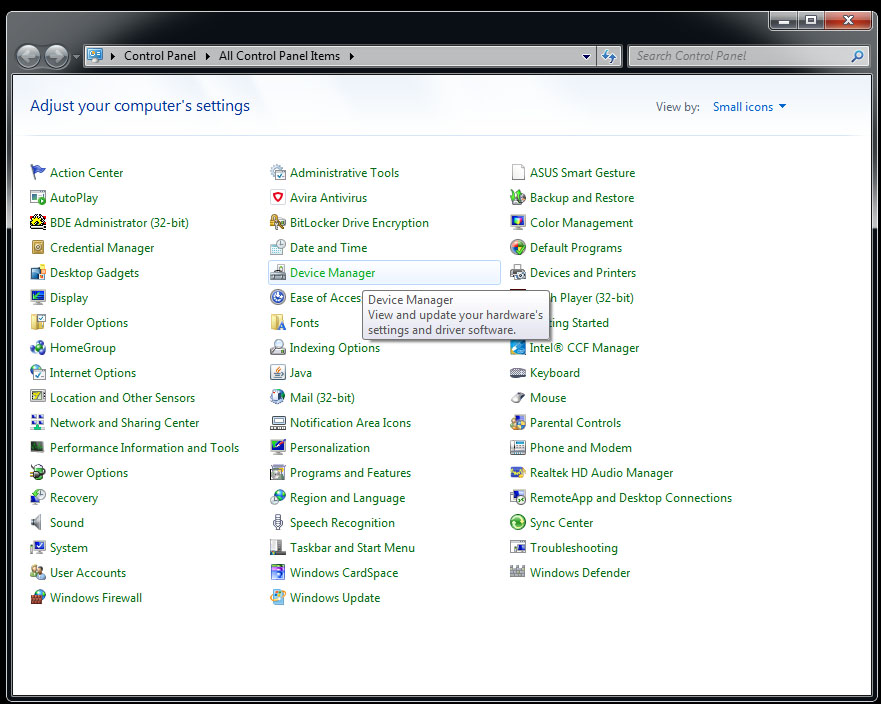
Task: Click the Java icon
Action: tap(278, 372)
